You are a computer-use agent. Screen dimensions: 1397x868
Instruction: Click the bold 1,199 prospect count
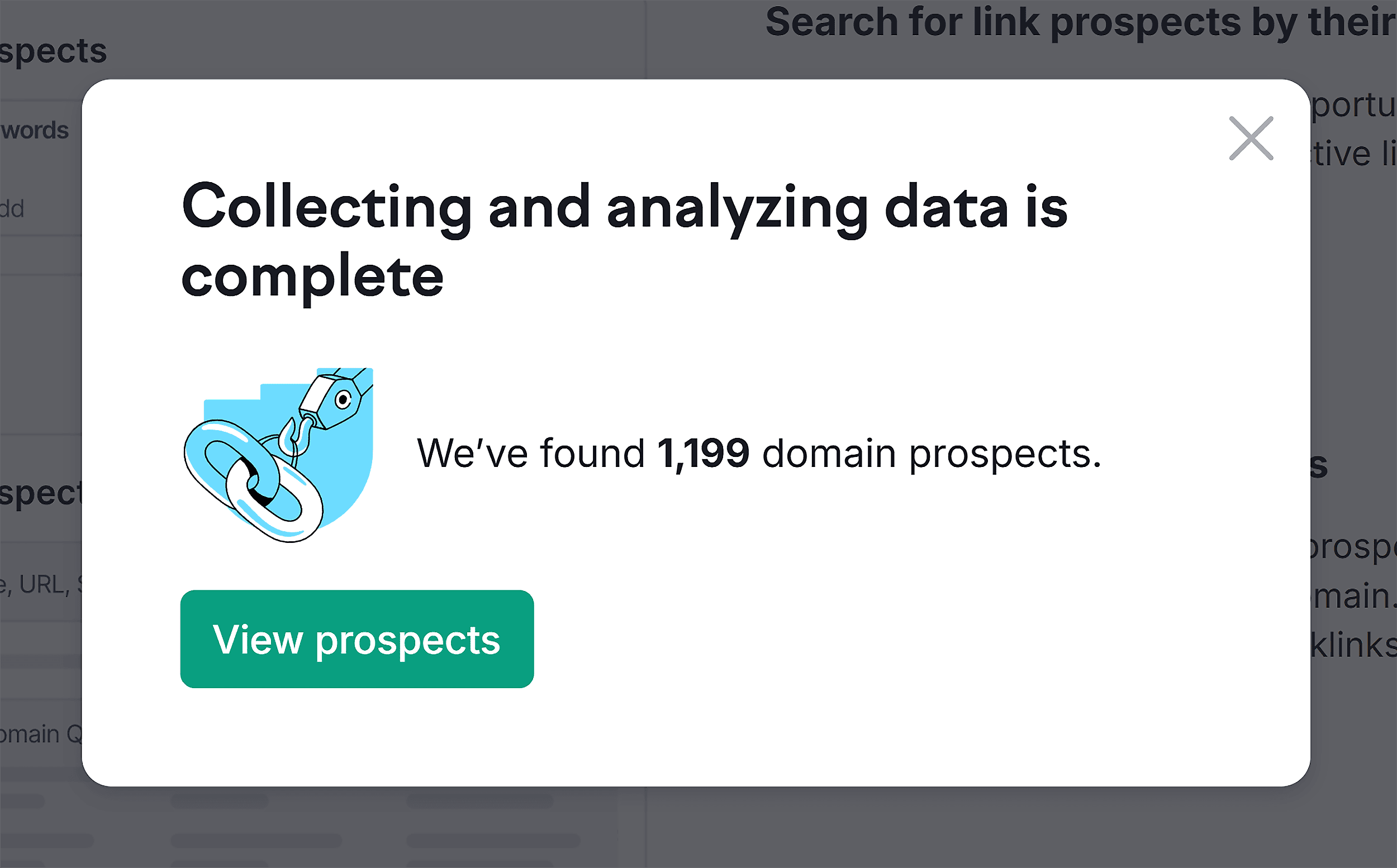[x=704, y=453]
